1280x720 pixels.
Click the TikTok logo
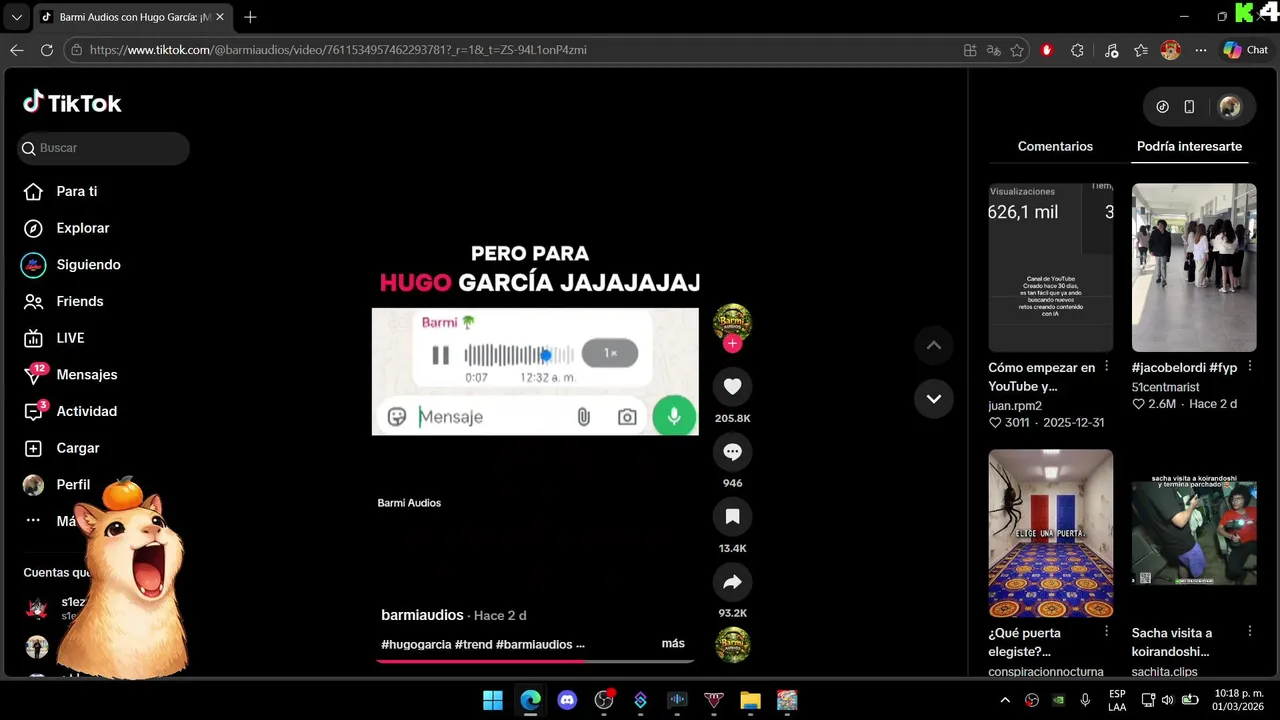72,103
